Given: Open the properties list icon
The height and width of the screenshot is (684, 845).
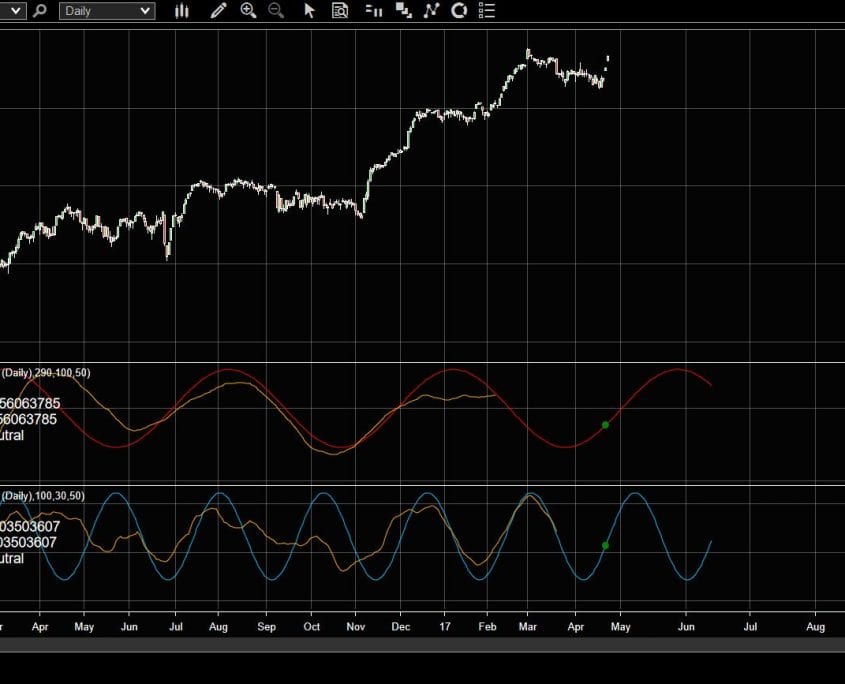Looking at the screenshot, I should 487,11.
